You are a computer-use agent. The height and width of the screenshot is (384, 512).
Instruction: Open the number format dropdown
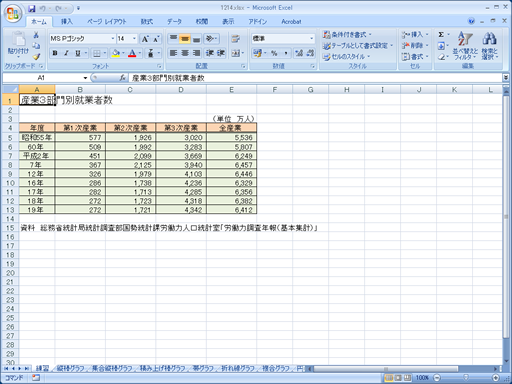click(312, 39)
